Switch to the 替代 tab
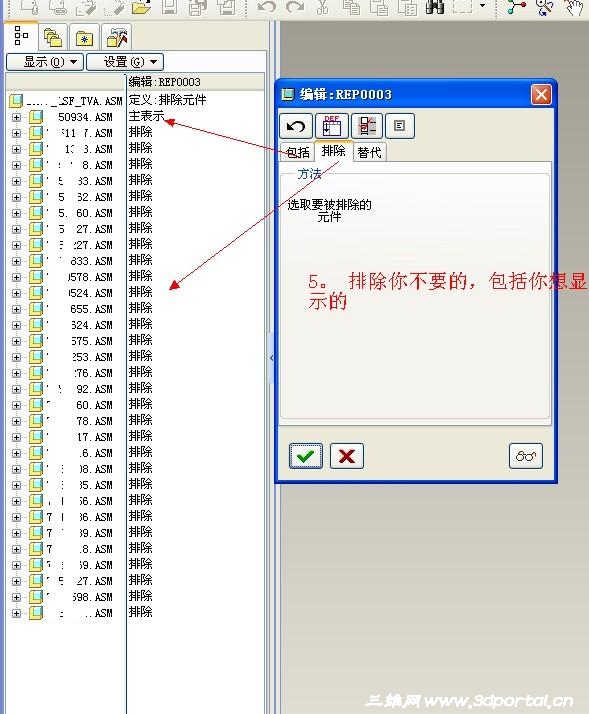The width and height of the screenshot is (589, 714). 369,152
